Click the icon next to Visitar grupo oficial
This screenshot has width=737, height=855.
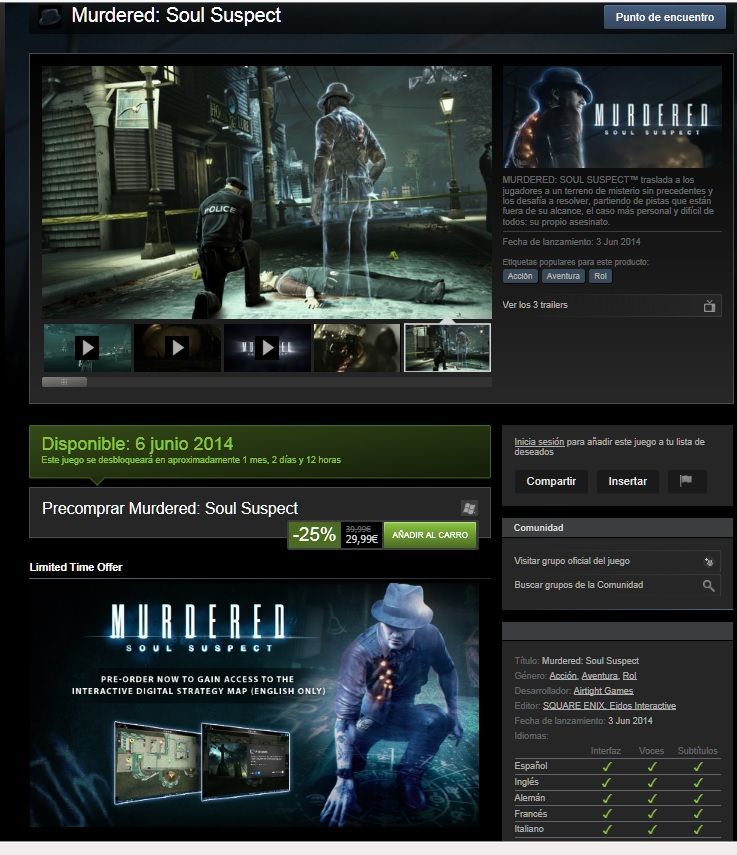(708, 561)
